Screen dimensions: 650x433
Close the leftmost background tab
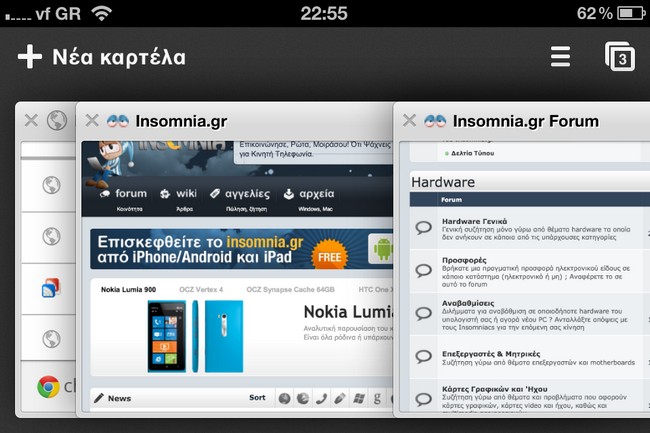tap(31, 121)
